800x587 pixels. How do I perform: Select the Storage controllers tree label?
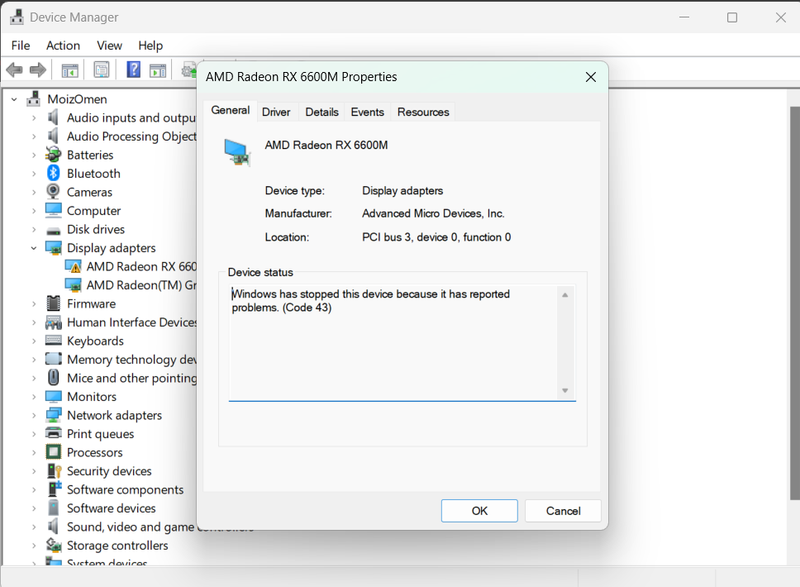coord(117,546)
